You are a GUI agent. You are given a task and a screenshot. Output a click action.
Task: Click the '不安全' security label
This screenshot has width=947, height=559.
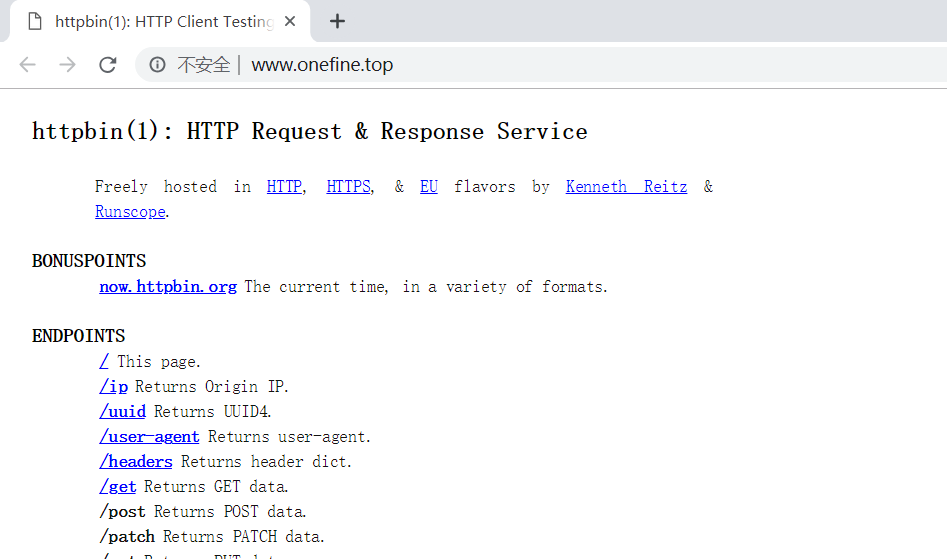pos(204,65)
